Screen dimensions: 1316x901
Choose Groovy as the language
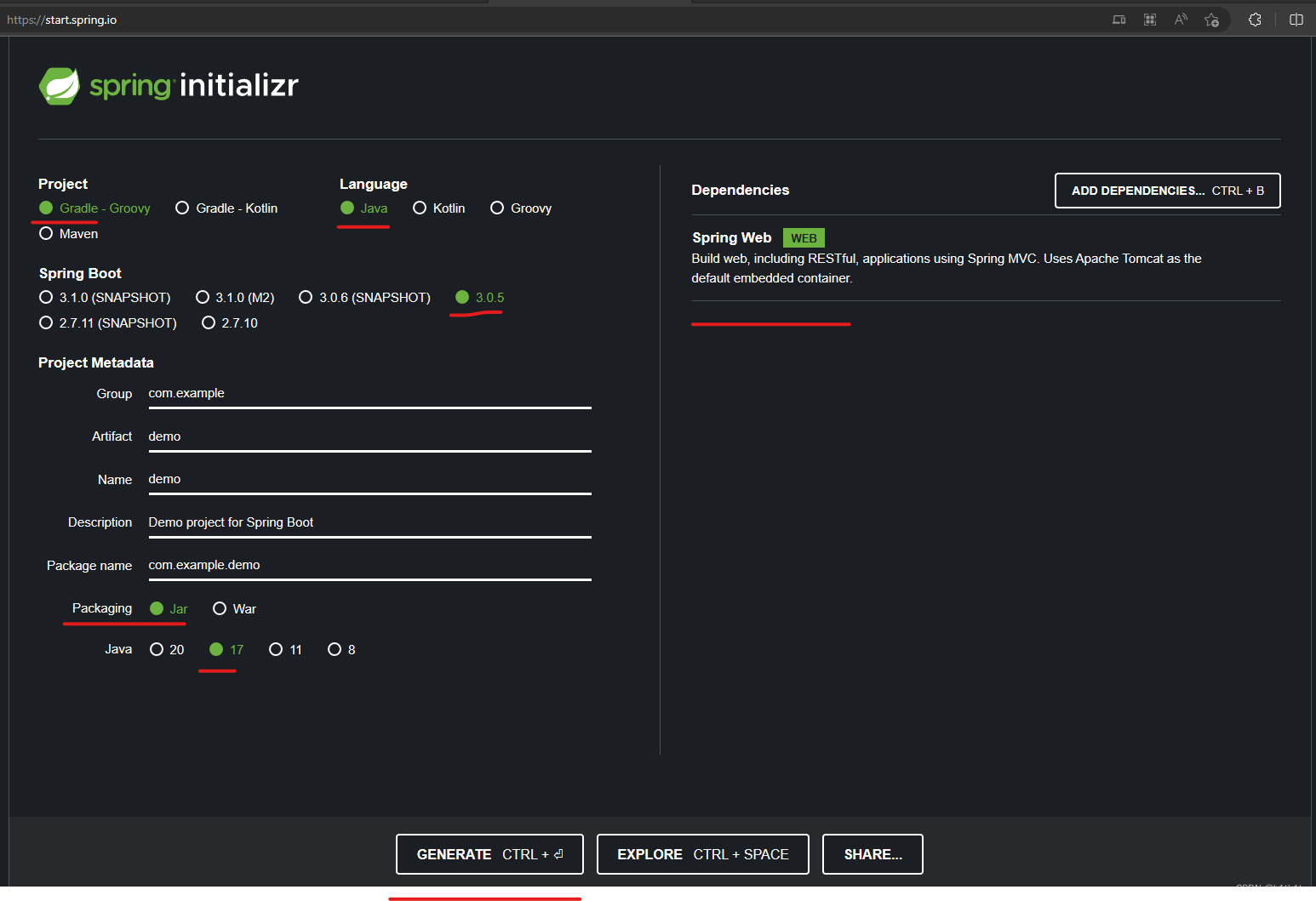click(521, 208)
